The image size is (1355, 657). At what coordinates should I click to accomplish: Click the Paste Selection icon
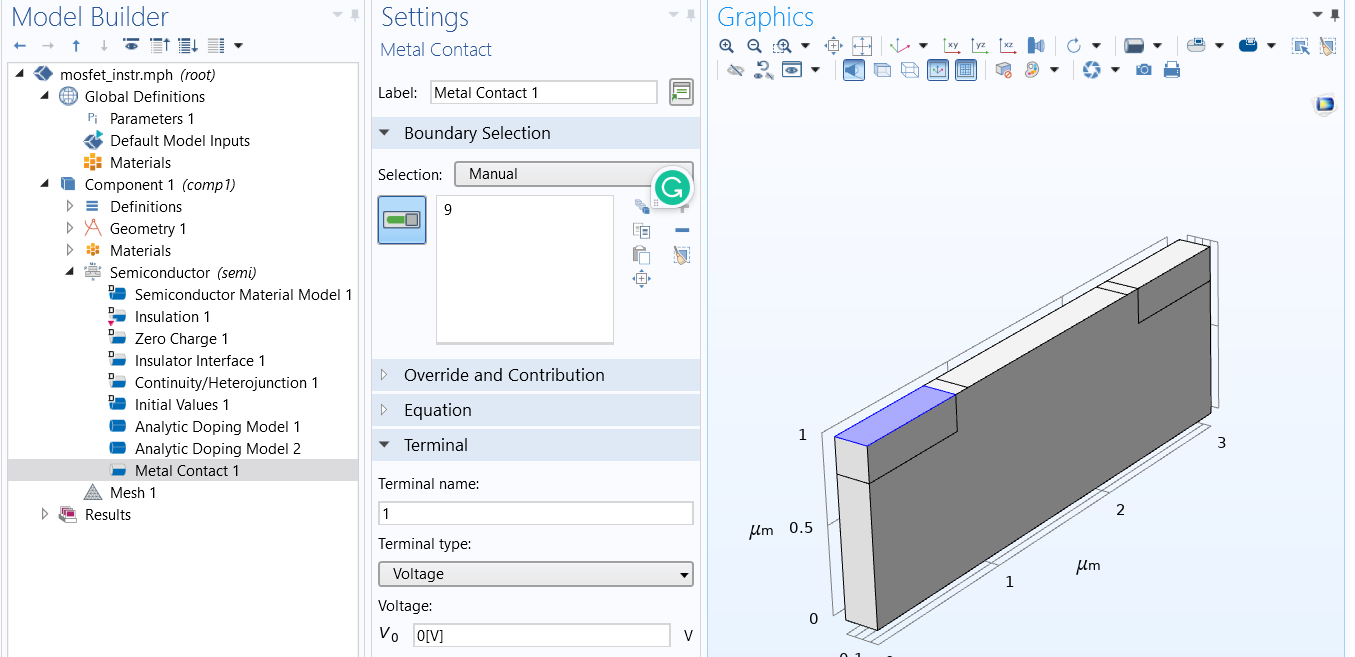point(642,254)
